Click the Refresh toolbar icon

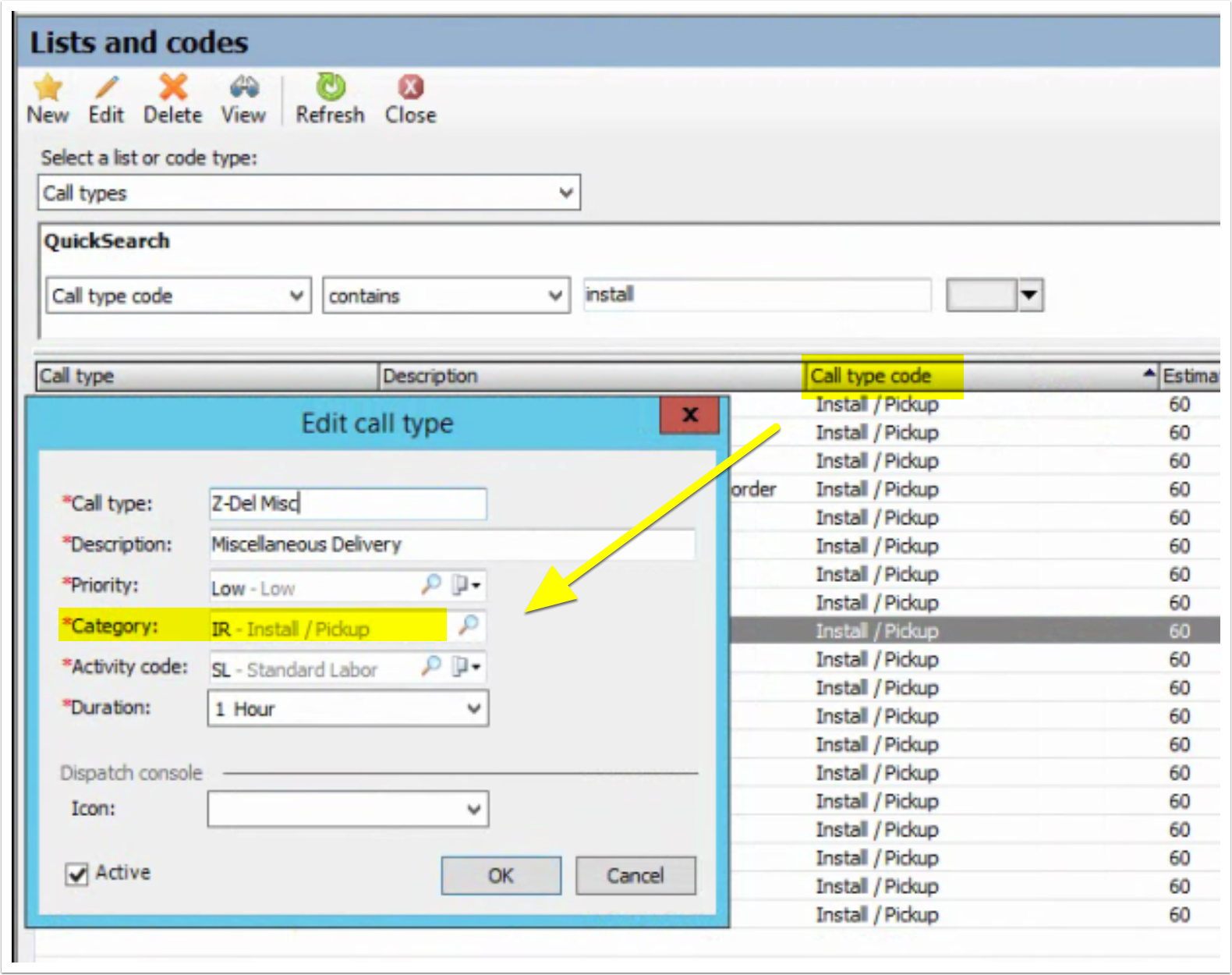click(x=331, y=87)
